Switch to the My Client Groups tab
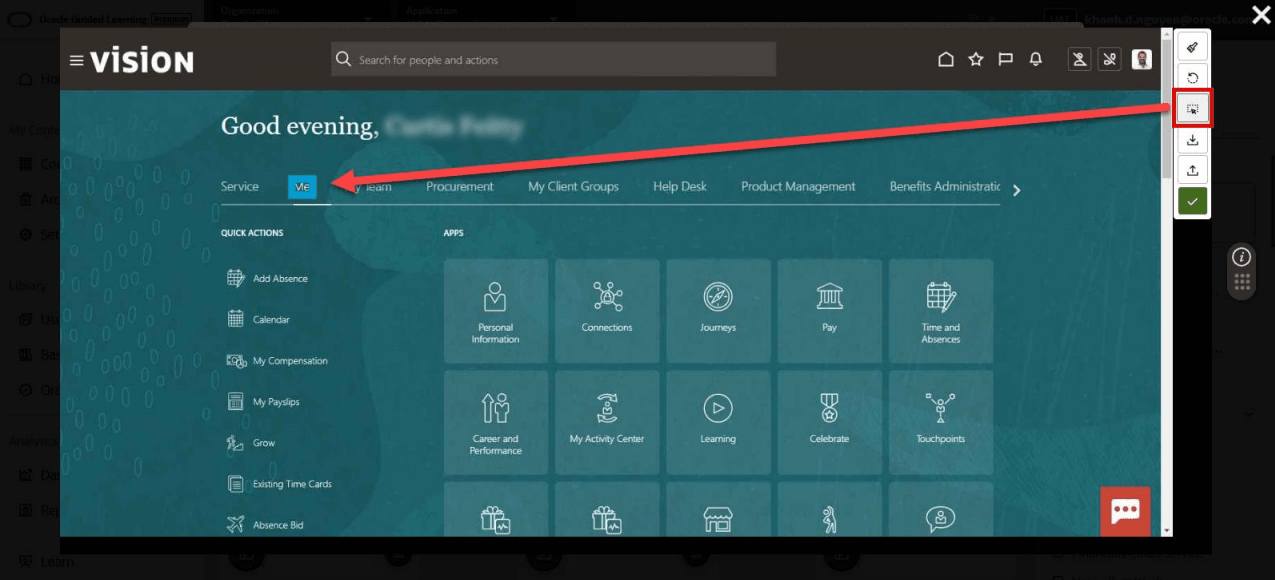1275x580 pixels. coord(573,186)
